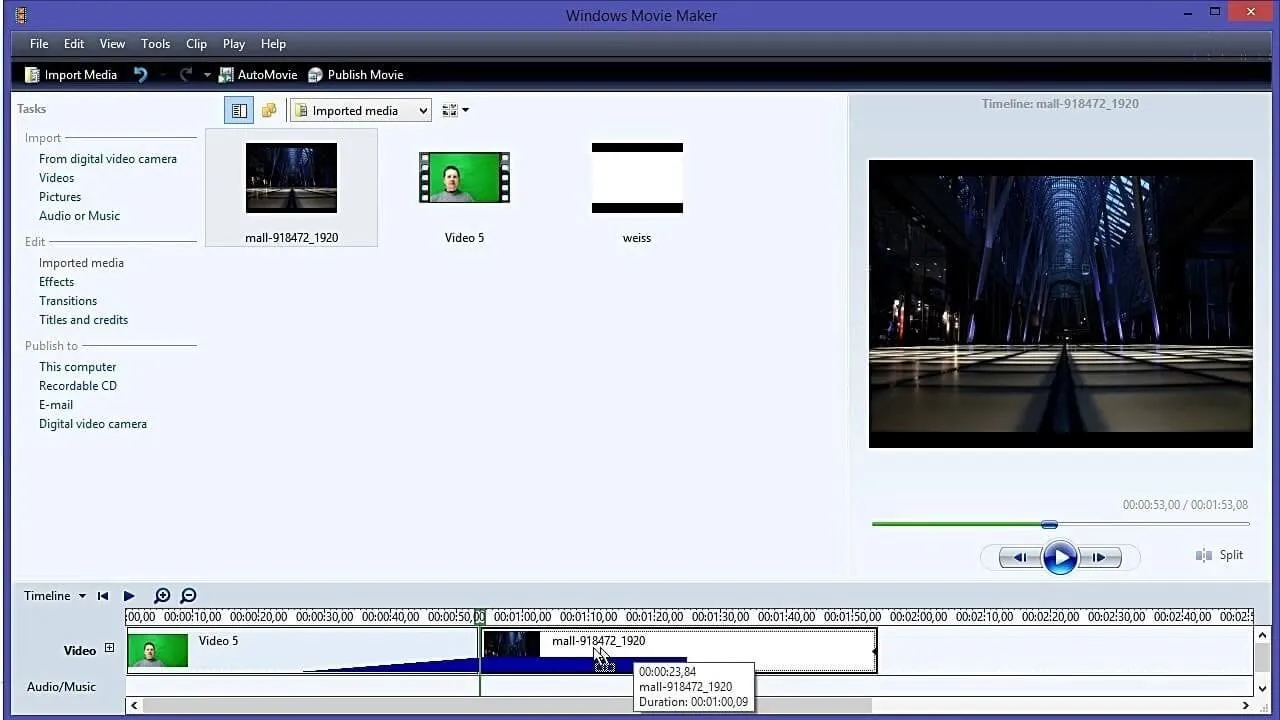Screen dimensions: 1280x720
Task: Open the thumbnail views dropdown arrow
Action: point(465,111)
